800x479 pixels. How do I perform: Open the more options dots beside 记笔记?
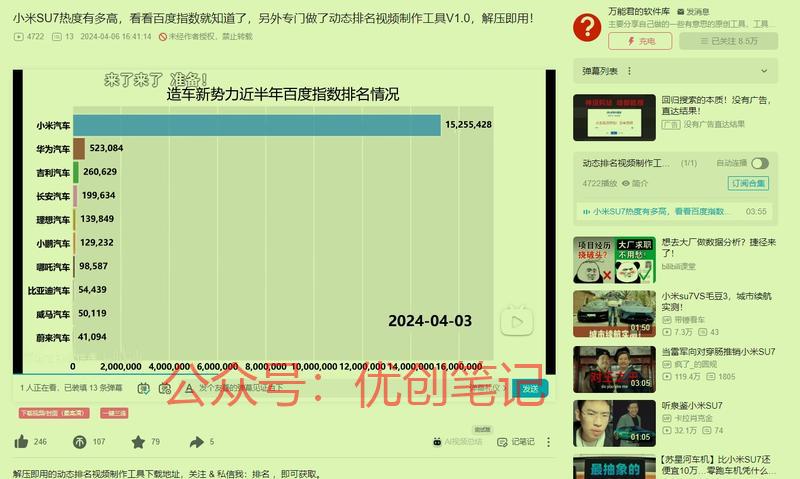tap(548, 442)
